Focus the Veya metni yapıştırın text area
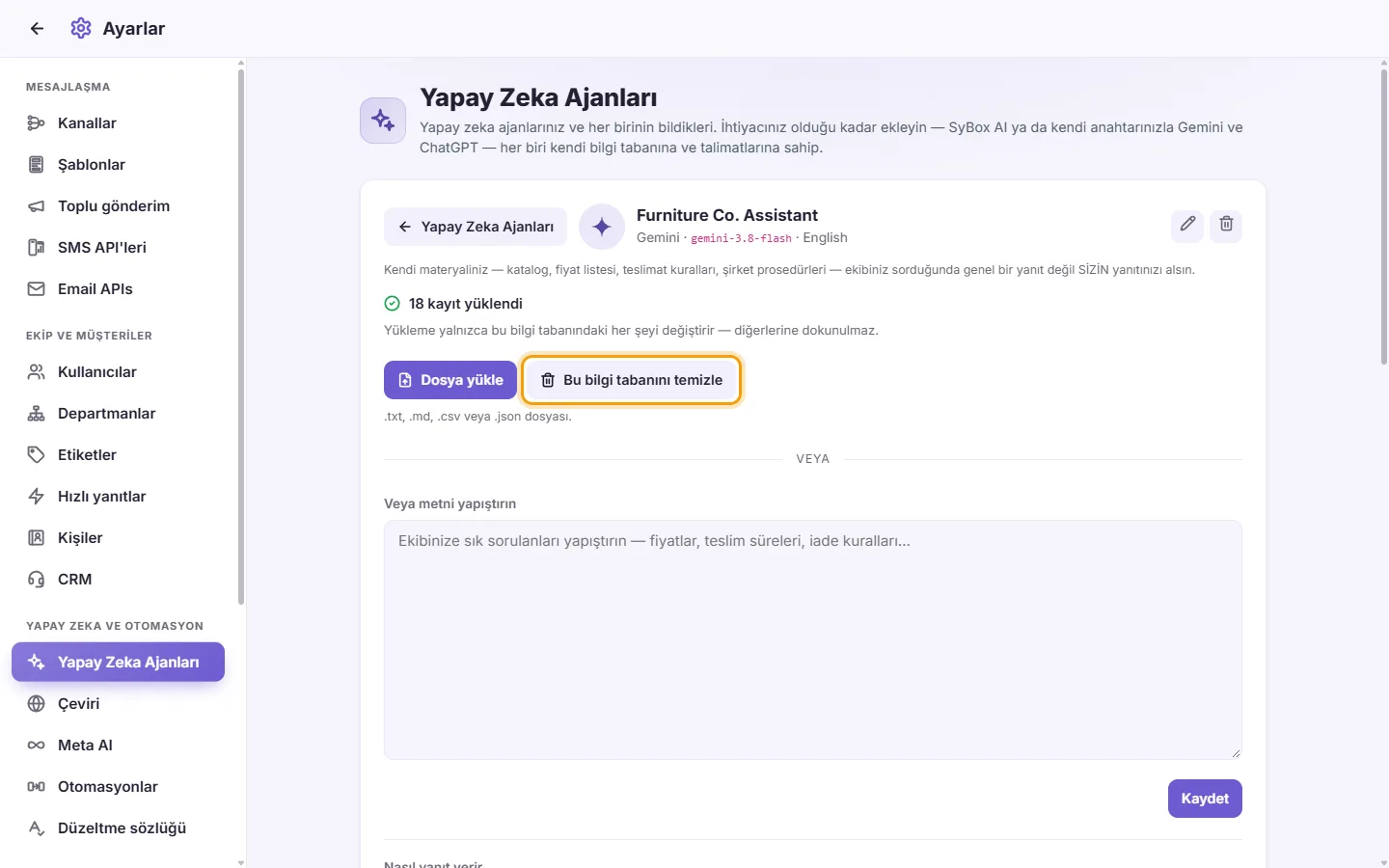The width and height of the screenshot is (1389, 868). coord(813,640)
